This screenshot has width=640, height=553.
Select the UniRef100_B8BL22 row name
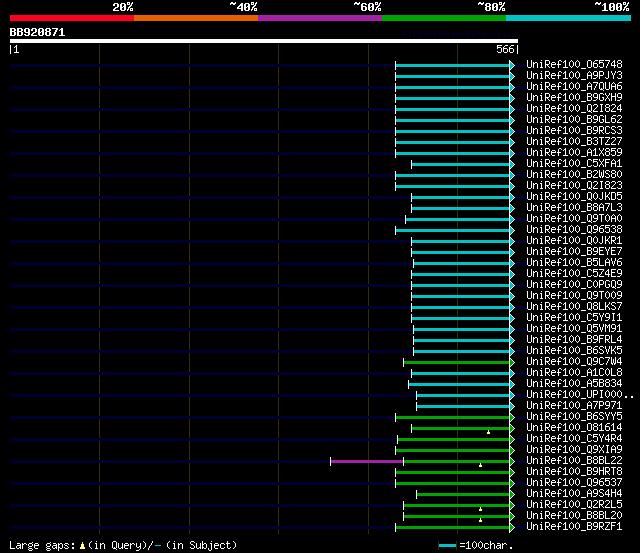(574, 461)
